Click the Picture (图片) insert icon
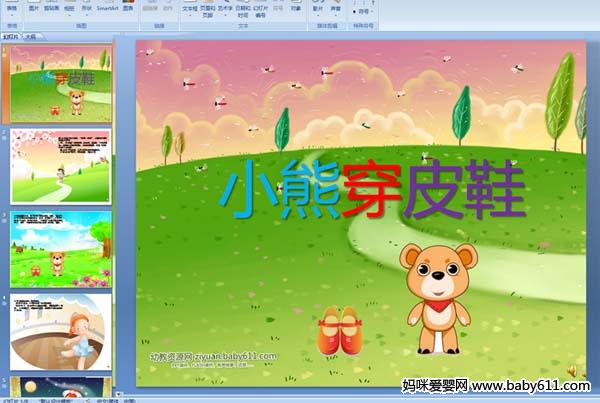Screen dimensions: 600x403 click(x=34, y=8)
